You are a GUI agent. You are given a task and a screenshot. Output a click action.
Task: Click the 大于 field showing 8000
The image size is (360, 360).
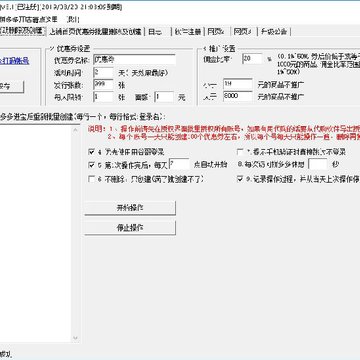(x=238, y=96)
